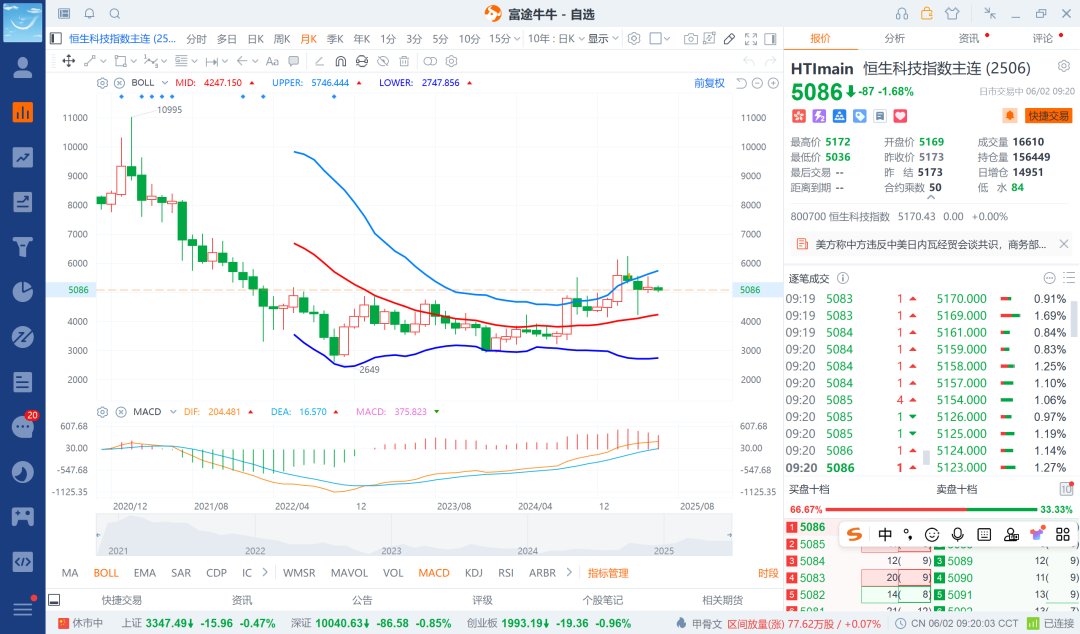Open the pie chart icon in sidebar
1080x634 pixels.
23,292
